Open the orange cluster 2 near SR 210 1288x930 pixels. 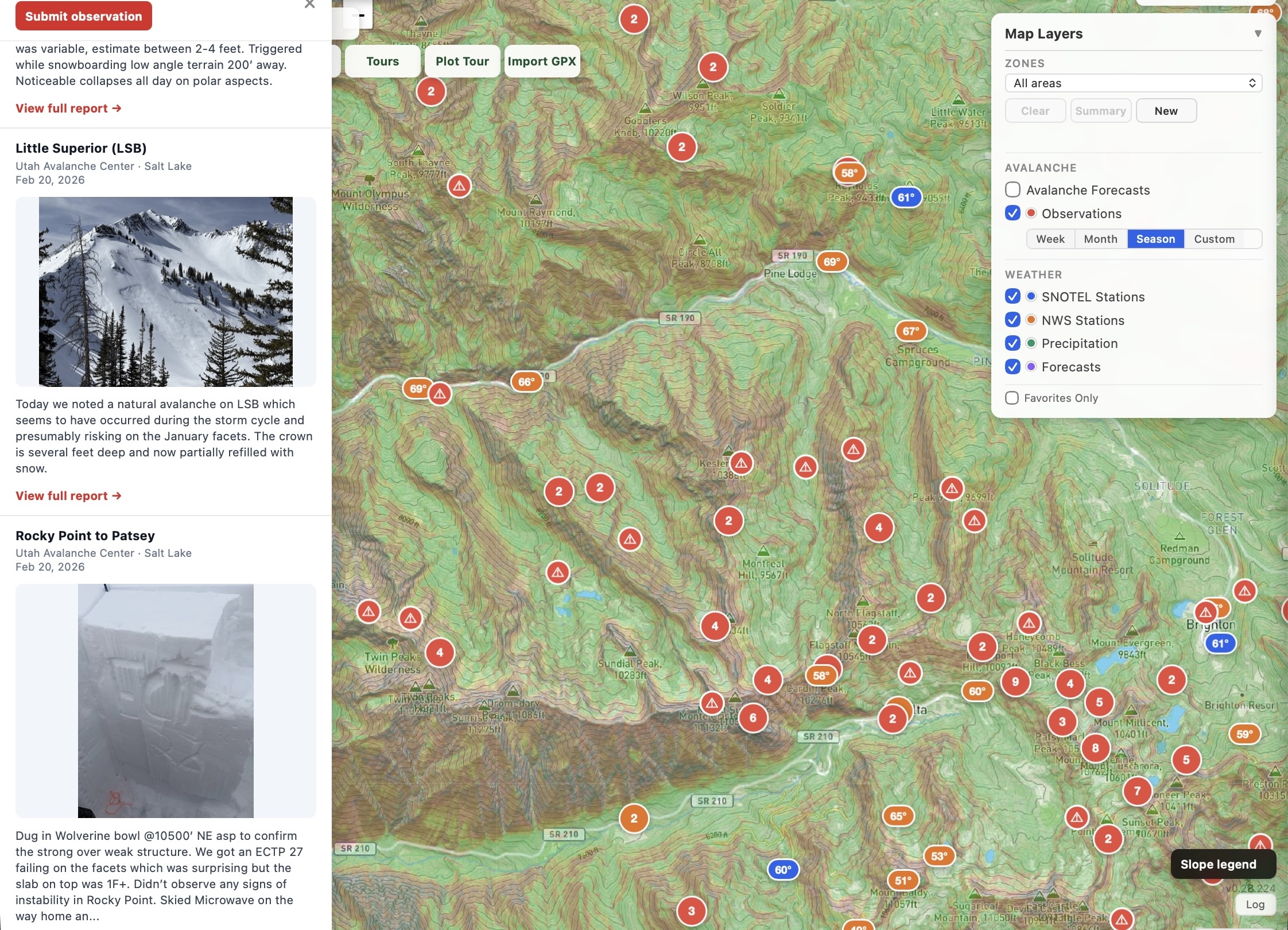coord(634,819)
